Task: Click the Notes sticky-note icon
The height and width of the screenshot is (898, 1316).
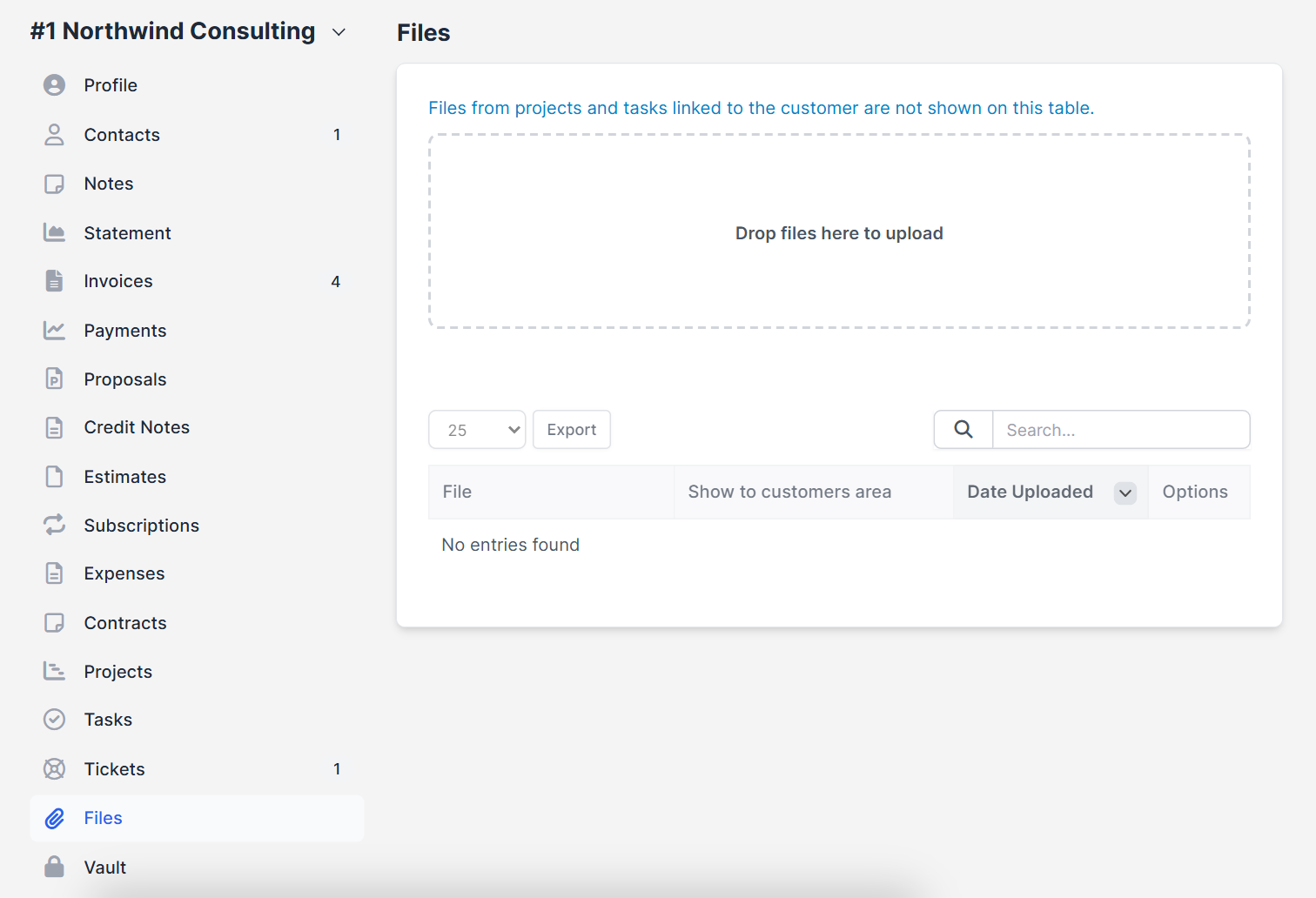Action: coord(54,184)
